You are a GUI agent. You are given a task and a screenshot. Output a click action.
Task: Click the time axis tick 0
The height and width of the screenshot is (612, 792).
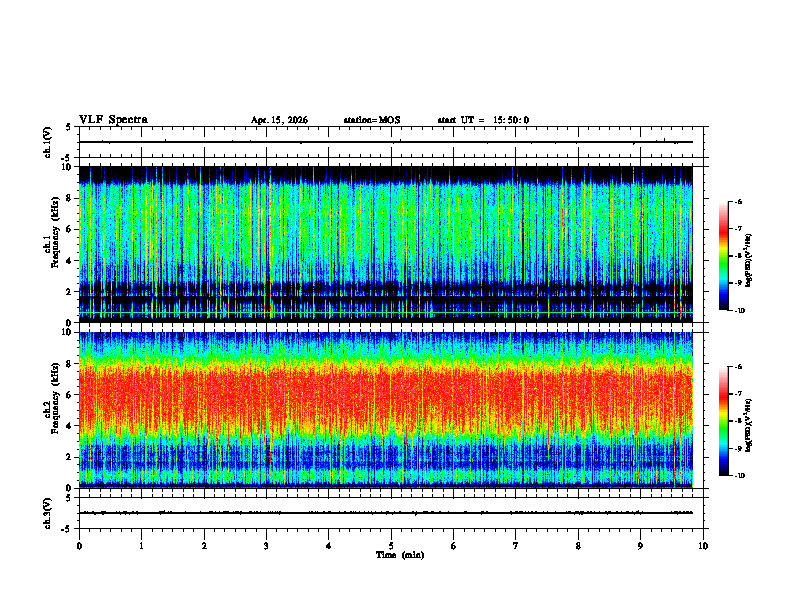(x=79, y=546)
